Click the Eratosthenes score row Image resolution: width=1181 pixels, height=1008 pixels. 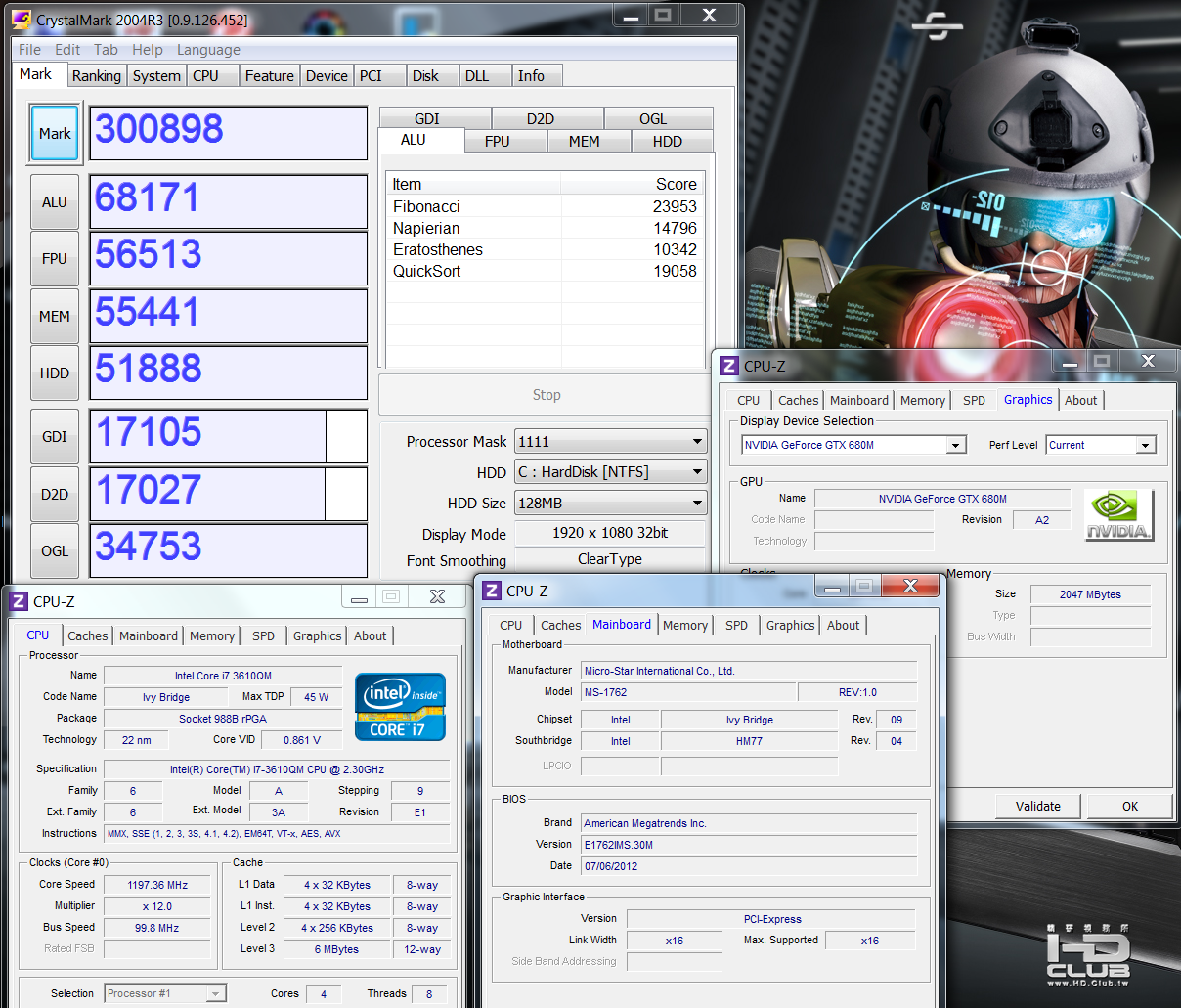coord(545,249)
